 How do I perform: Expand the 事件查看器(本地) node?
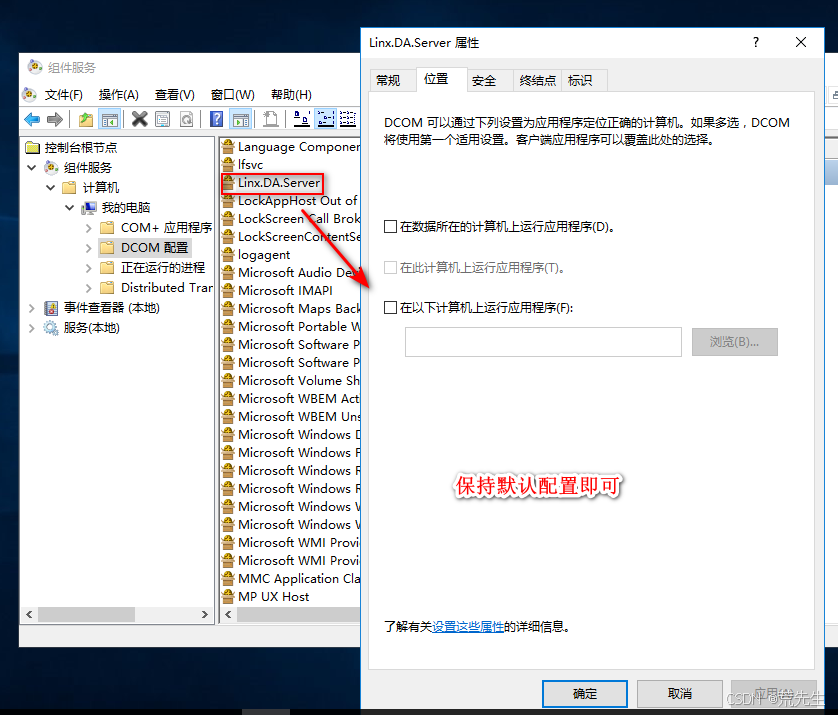coord(30,307)
